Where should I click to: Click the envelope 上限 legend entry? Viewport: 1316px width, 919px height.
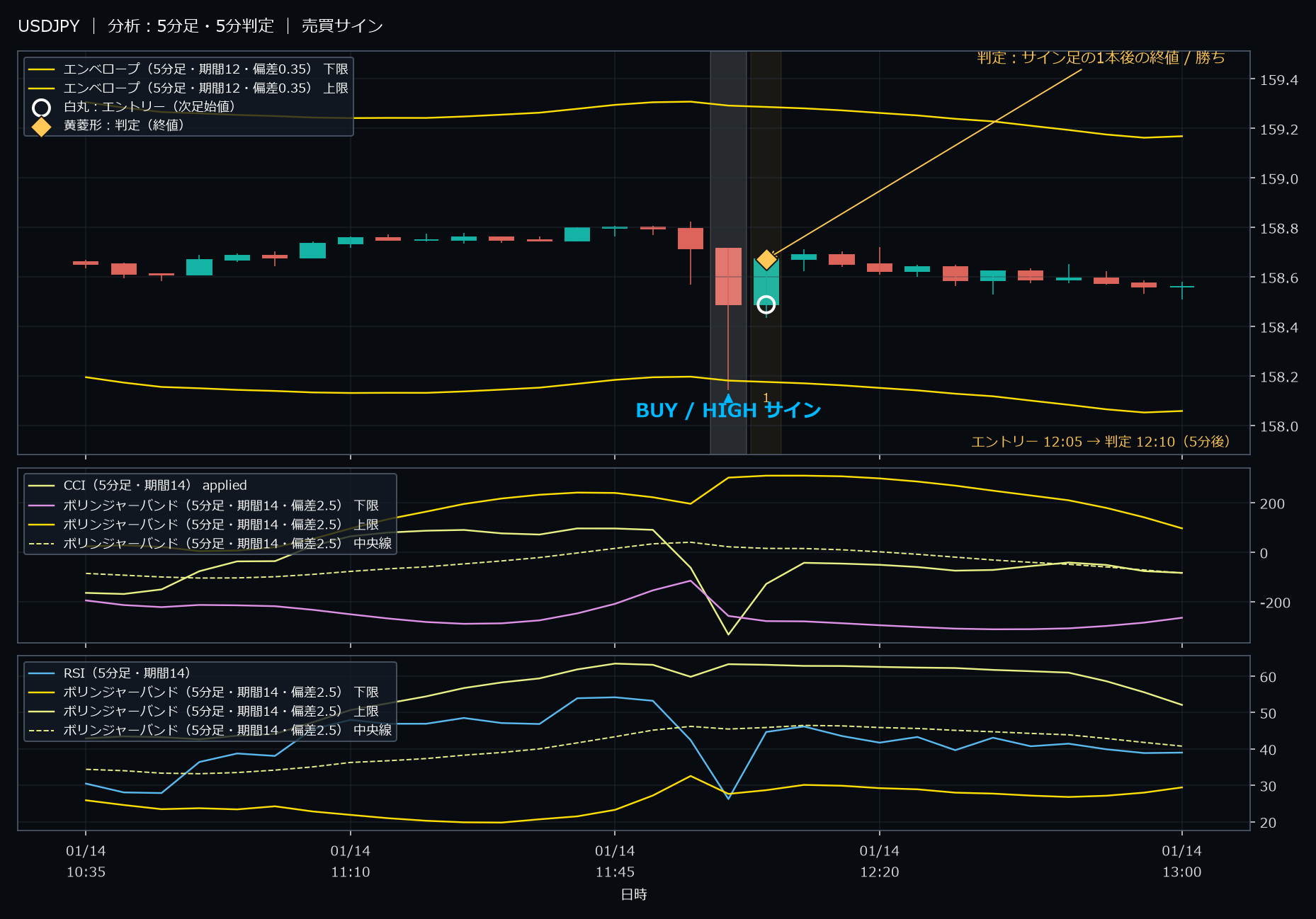pyautogui.click(x=188, y=89)
